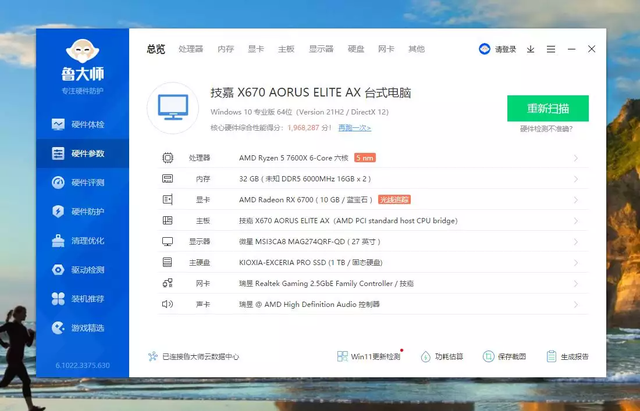Click the Windows 10 专业版 64位 text
Image resolution: width=640 pixels, height=411 pixels.
coord(251,112)
